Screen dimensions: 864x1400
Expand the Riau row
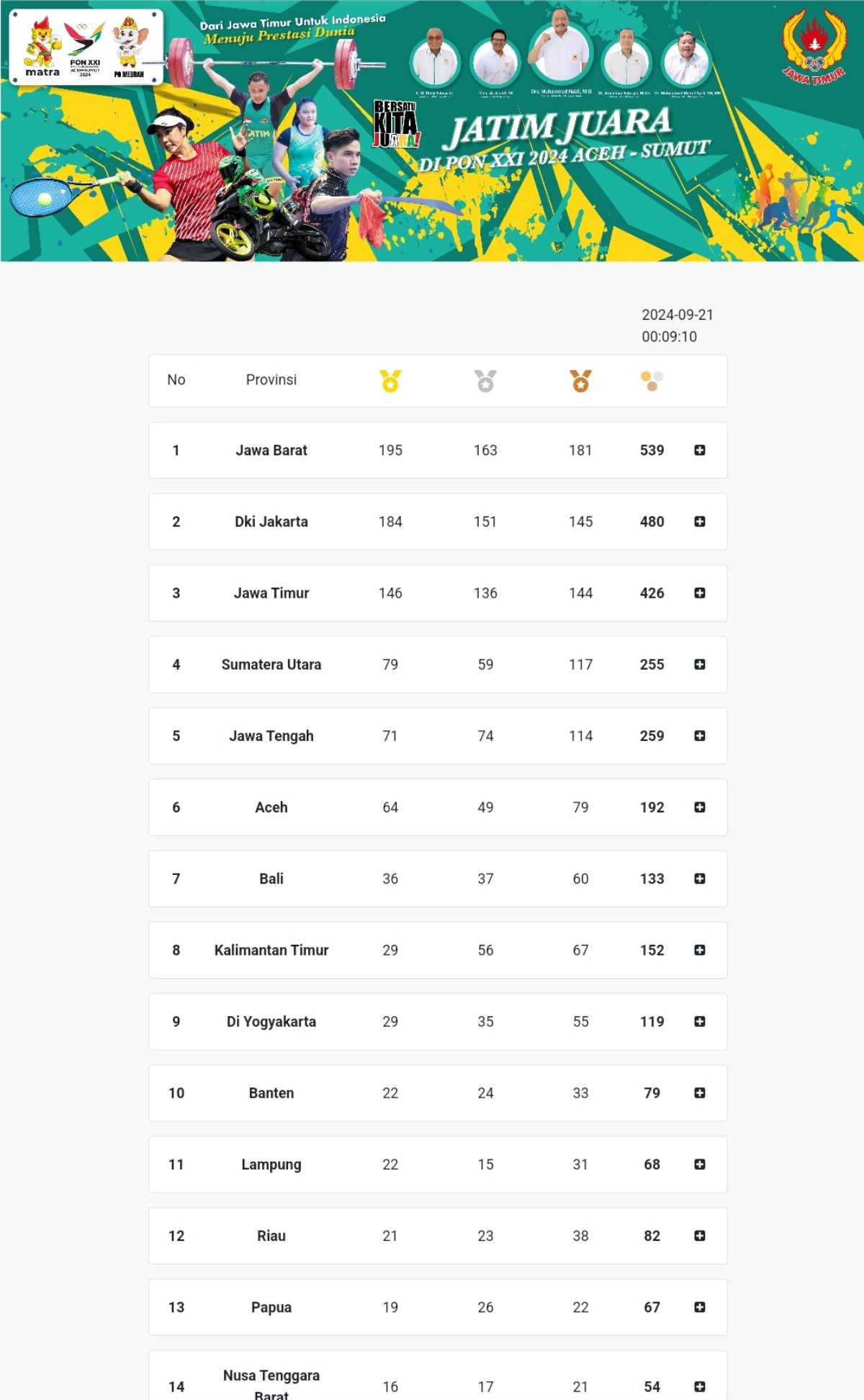coord(699,1236)
